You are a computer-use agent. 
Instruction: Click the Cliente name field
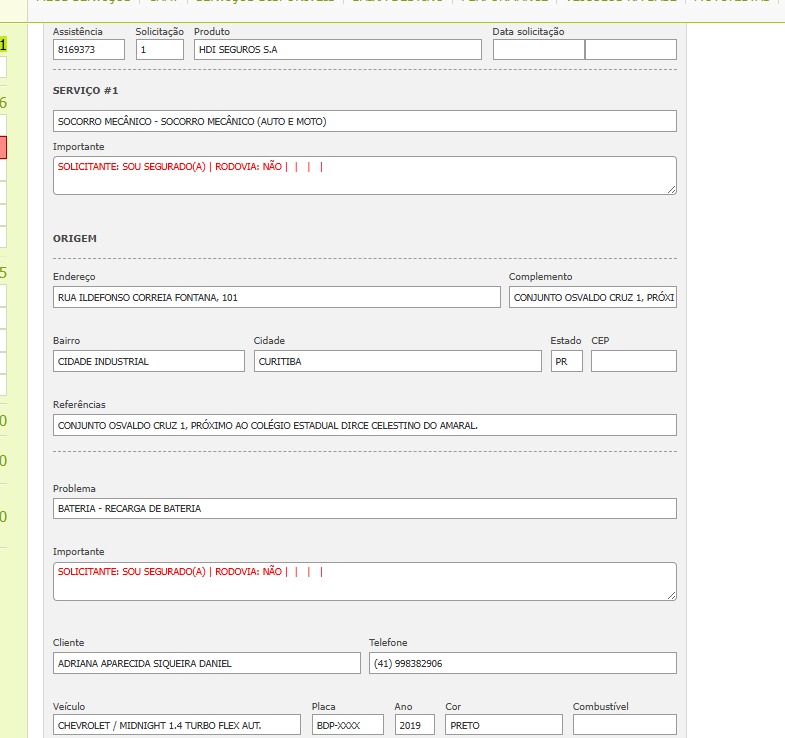206,663
